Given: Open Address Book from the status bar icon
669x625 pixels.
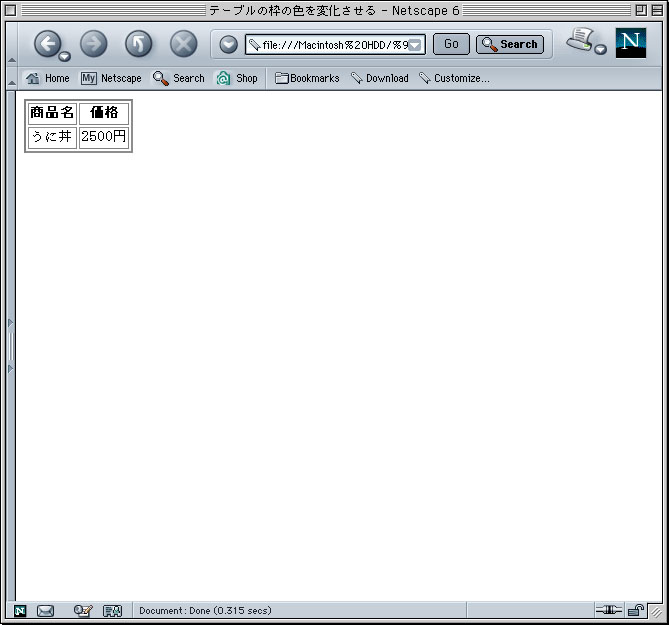Looking at the screenshot, I should (x=113, y=611).
